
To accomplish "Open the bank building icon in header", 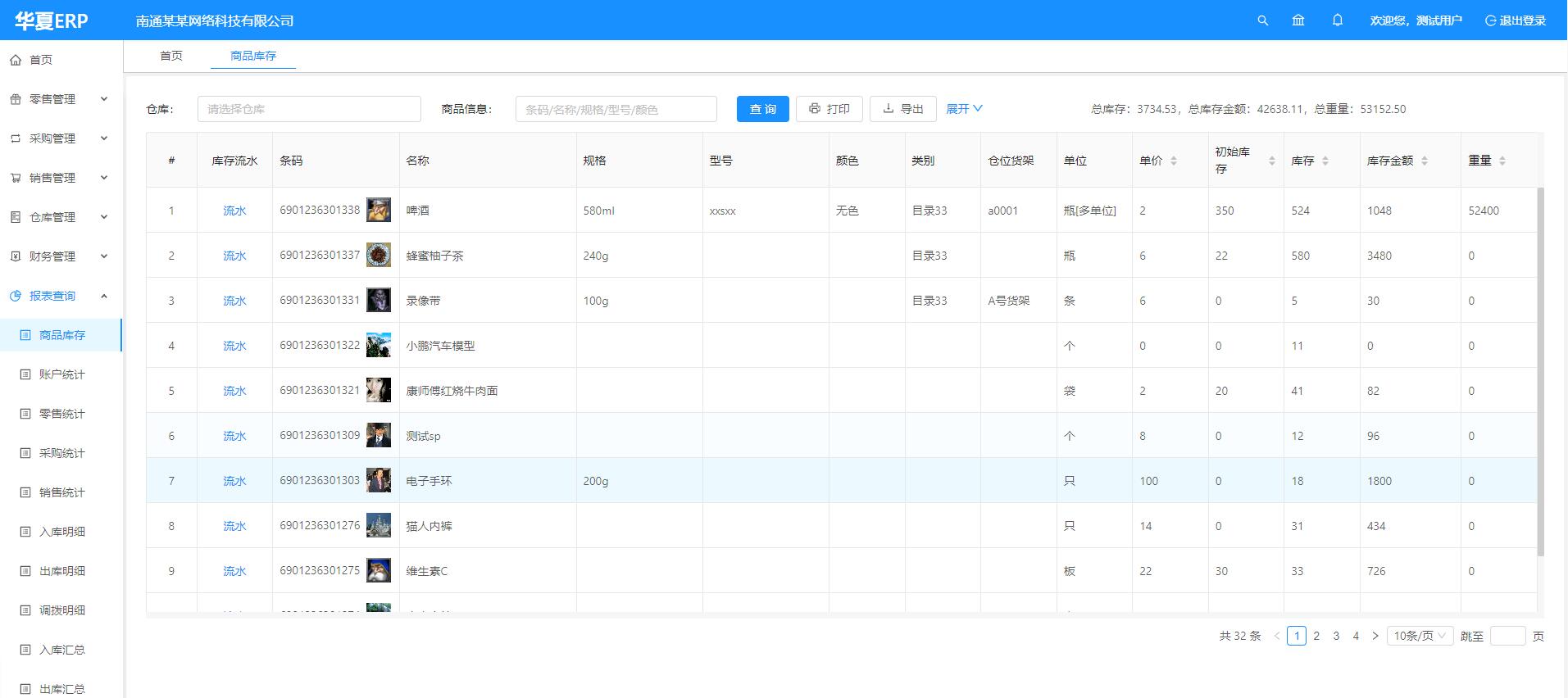I will [x=1298, y=20].
